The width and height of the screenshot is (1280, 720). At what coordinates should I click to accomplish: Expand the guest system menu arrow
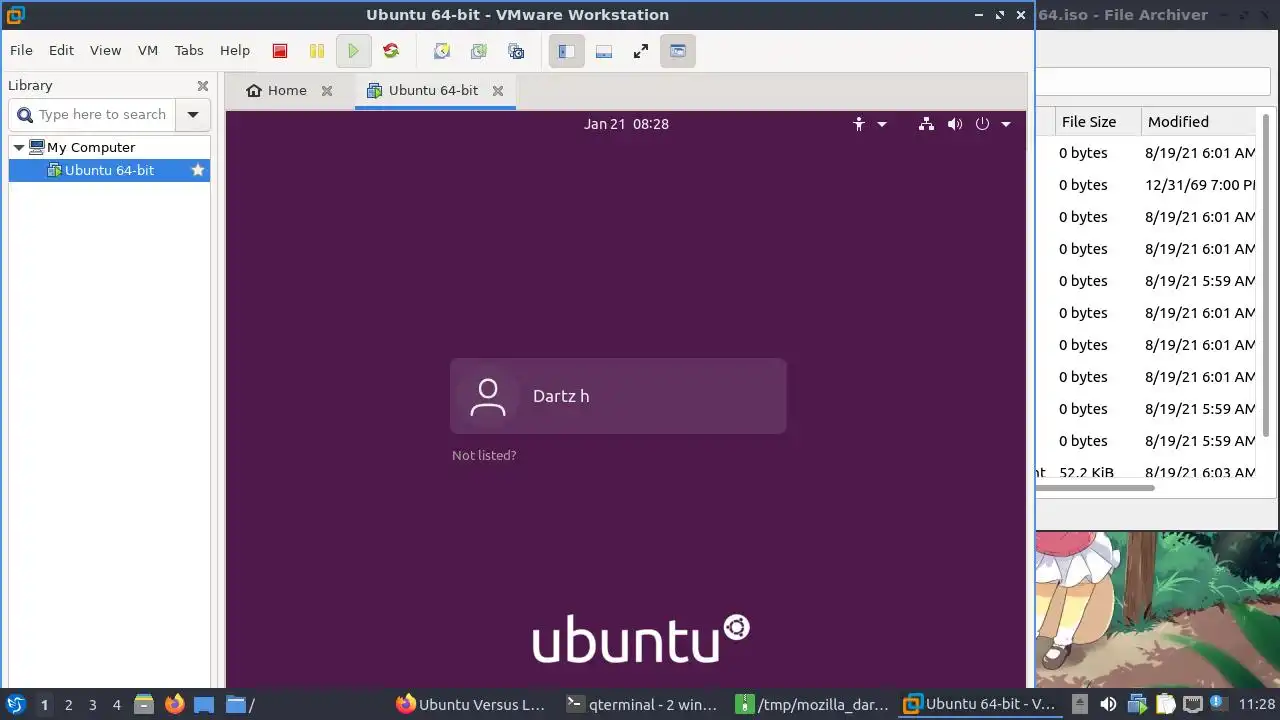click(x=1006, y=124)
